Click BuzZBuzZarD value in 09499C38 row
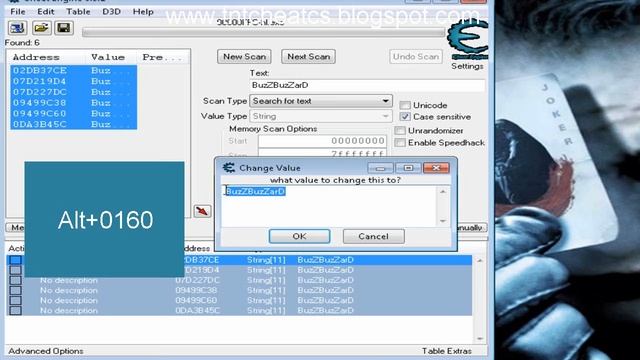The width and height of the screenshot is (640, 360). point(325,290)
